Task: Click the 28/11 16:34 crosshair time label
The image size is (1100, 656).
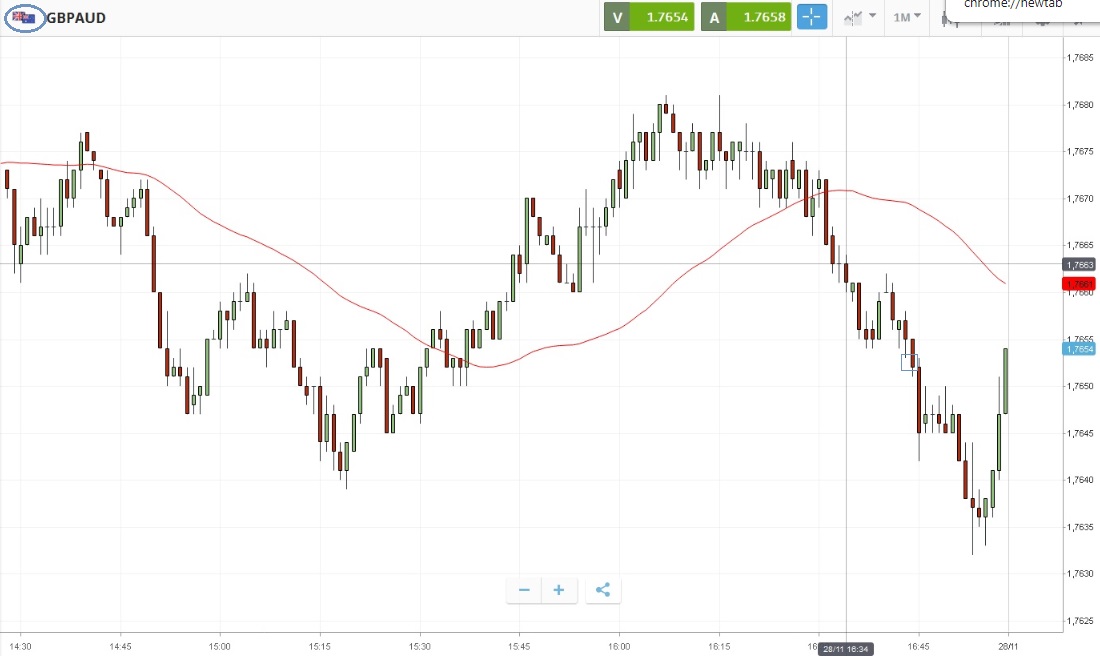Action: 847,649
